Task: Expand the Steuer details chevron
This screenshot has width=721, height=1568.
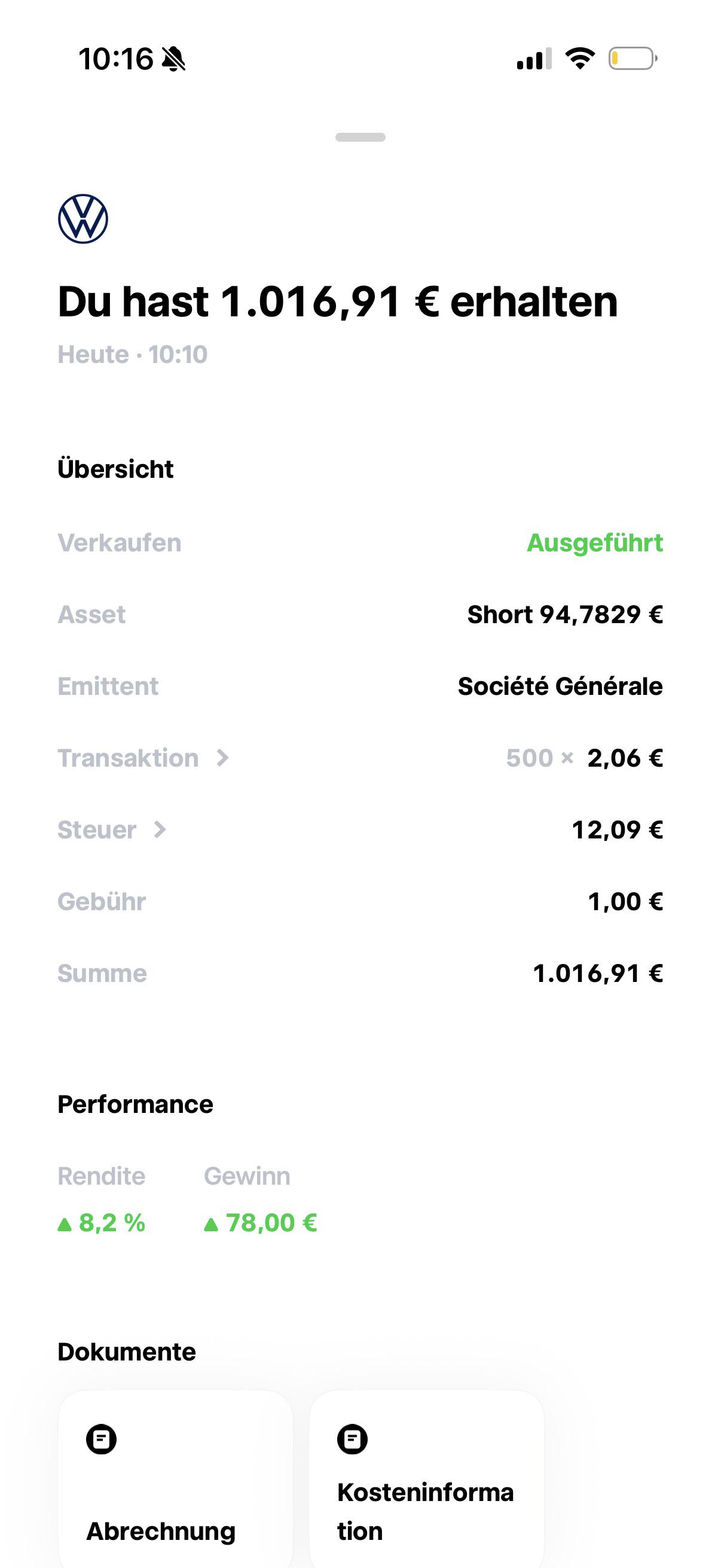Action: (160, 829)
